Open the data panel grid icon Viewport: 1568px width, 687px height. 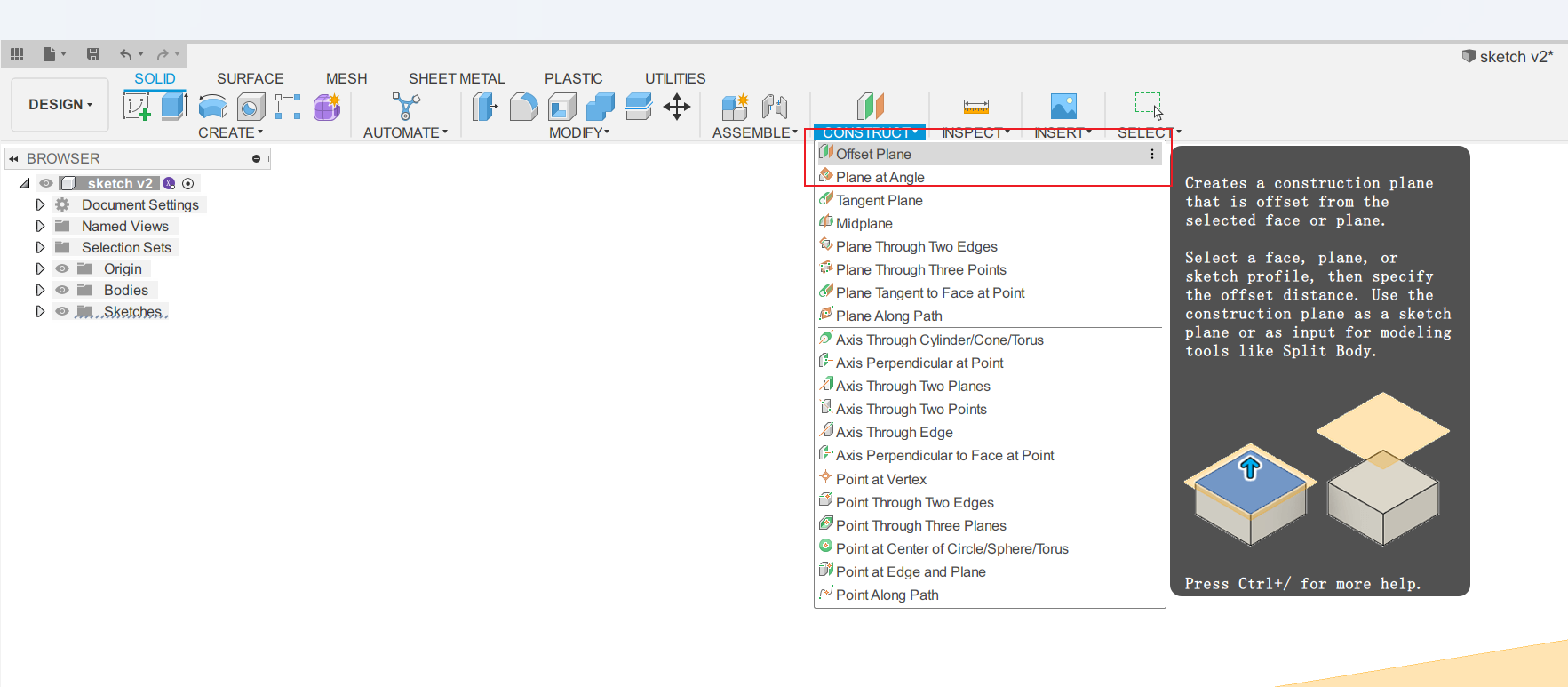tap(17, 54)
